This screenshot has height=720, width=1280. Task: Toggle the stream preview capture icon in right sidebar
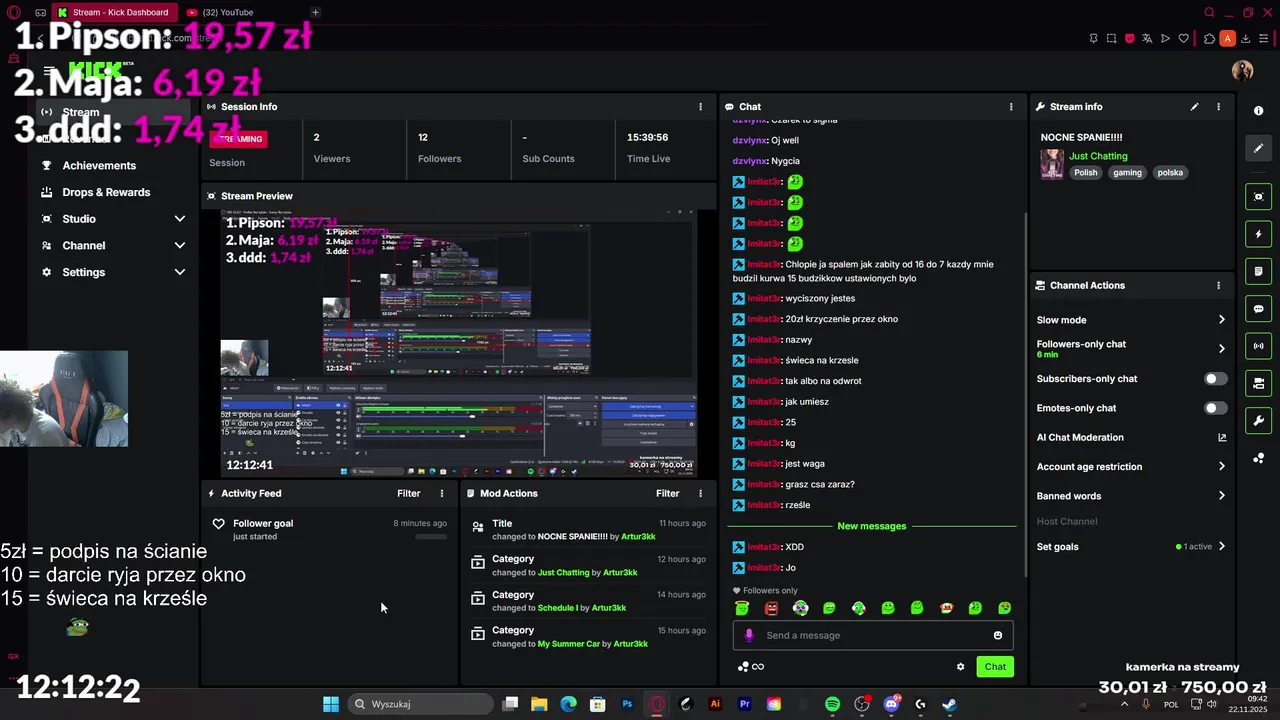[x=1259, y=197]
